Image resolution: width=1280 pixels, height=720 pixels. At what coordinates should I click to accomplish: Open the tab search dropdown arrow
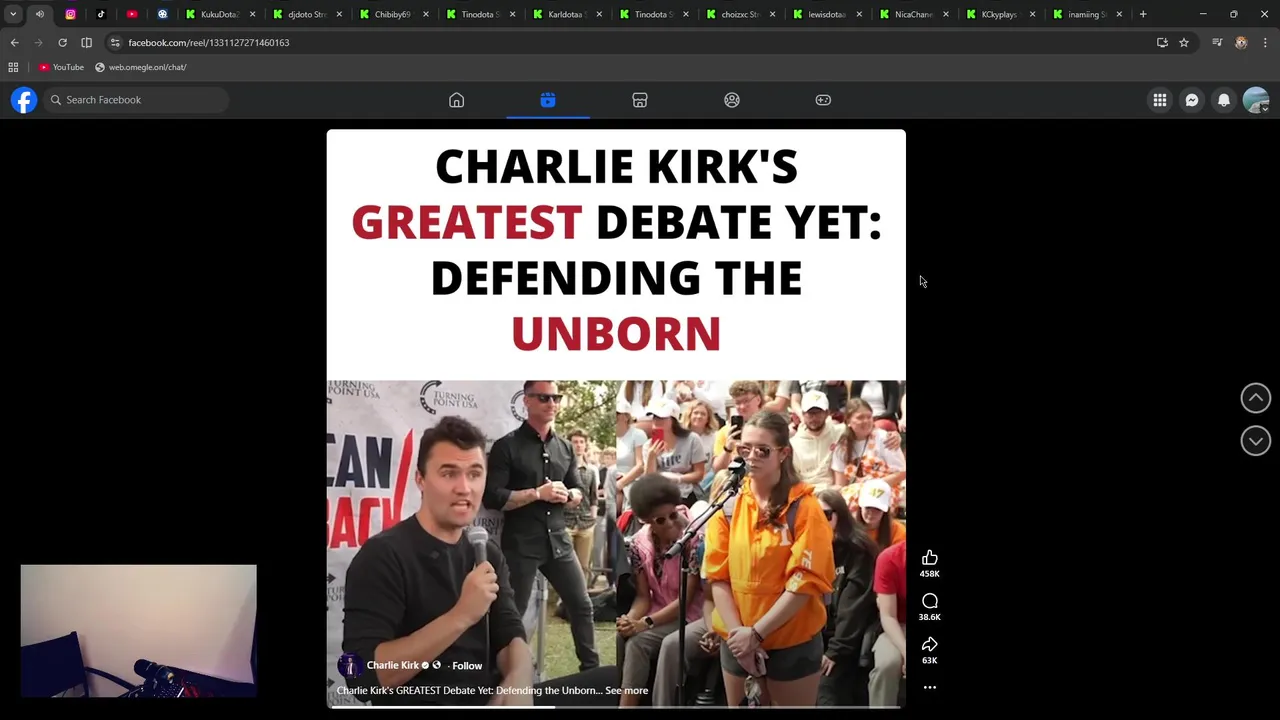(13, 14)
